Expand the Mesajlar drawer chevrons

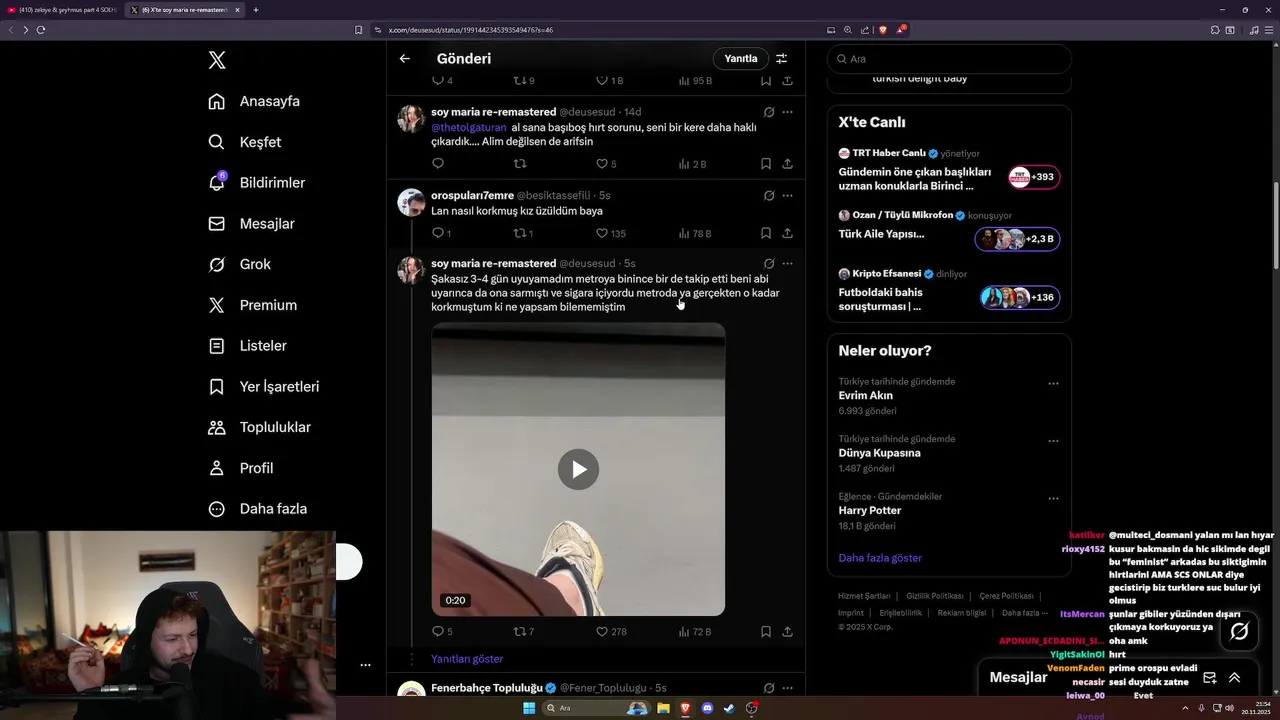click(1234, 677)
